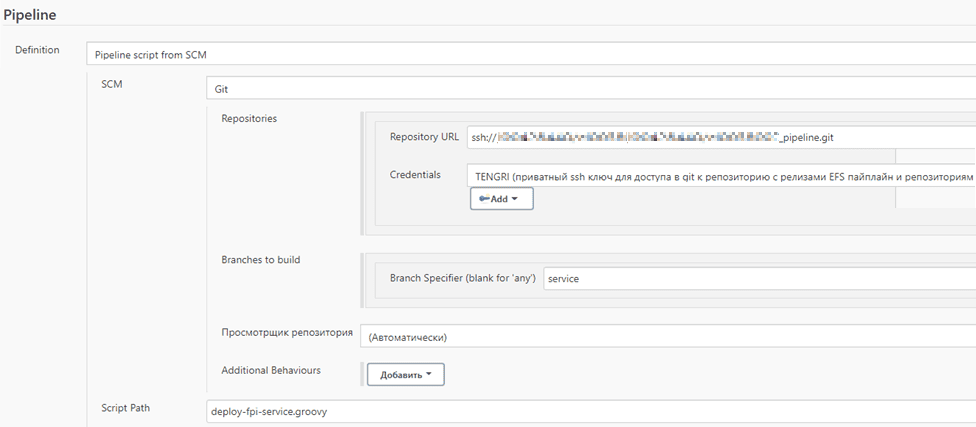Screen dimensions: 976x427
Task: Click the Definition label
Action: (x=37, y=50)
